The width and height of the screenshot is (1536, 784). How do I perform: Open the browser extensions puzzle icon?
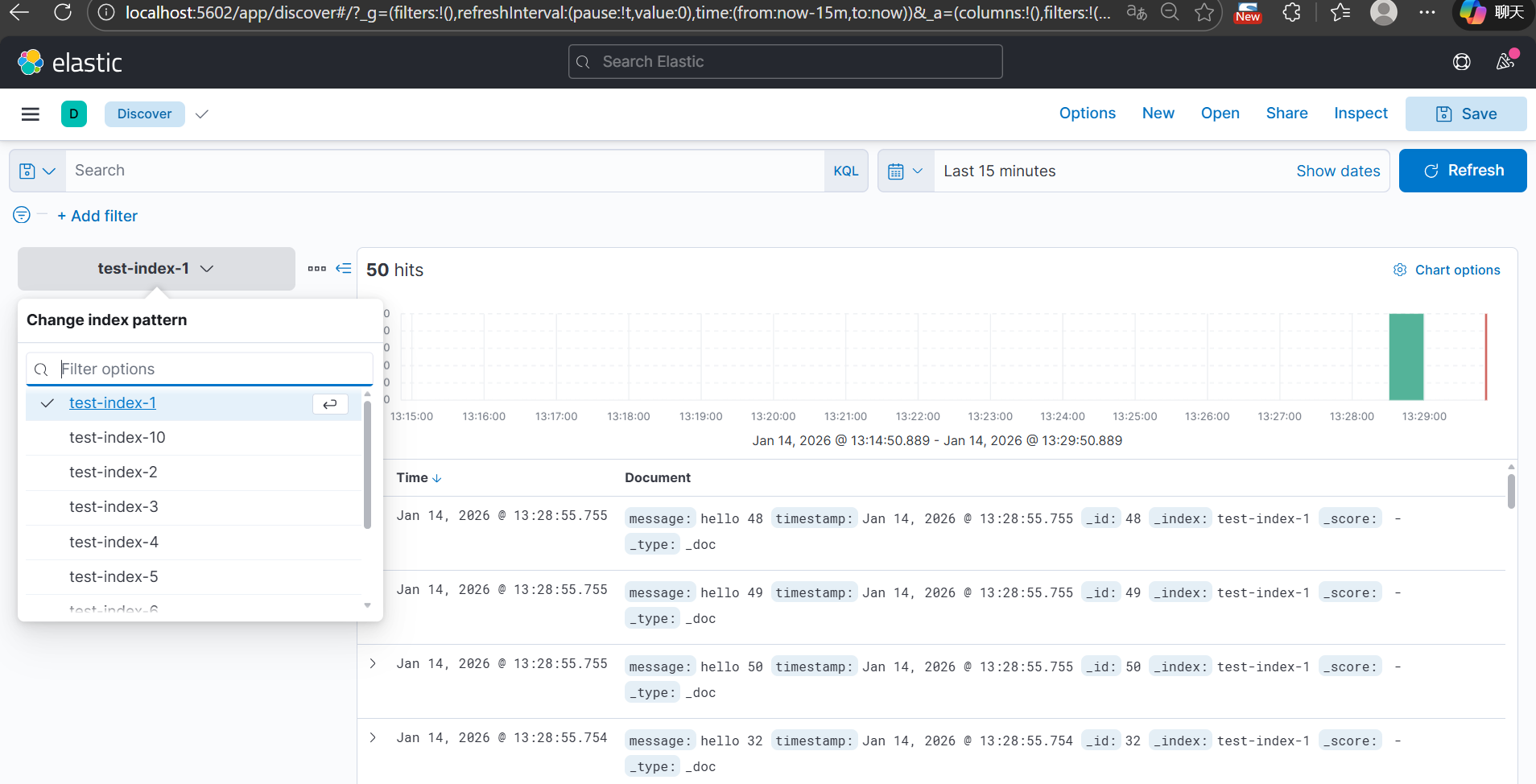(x=1291, y=12)
